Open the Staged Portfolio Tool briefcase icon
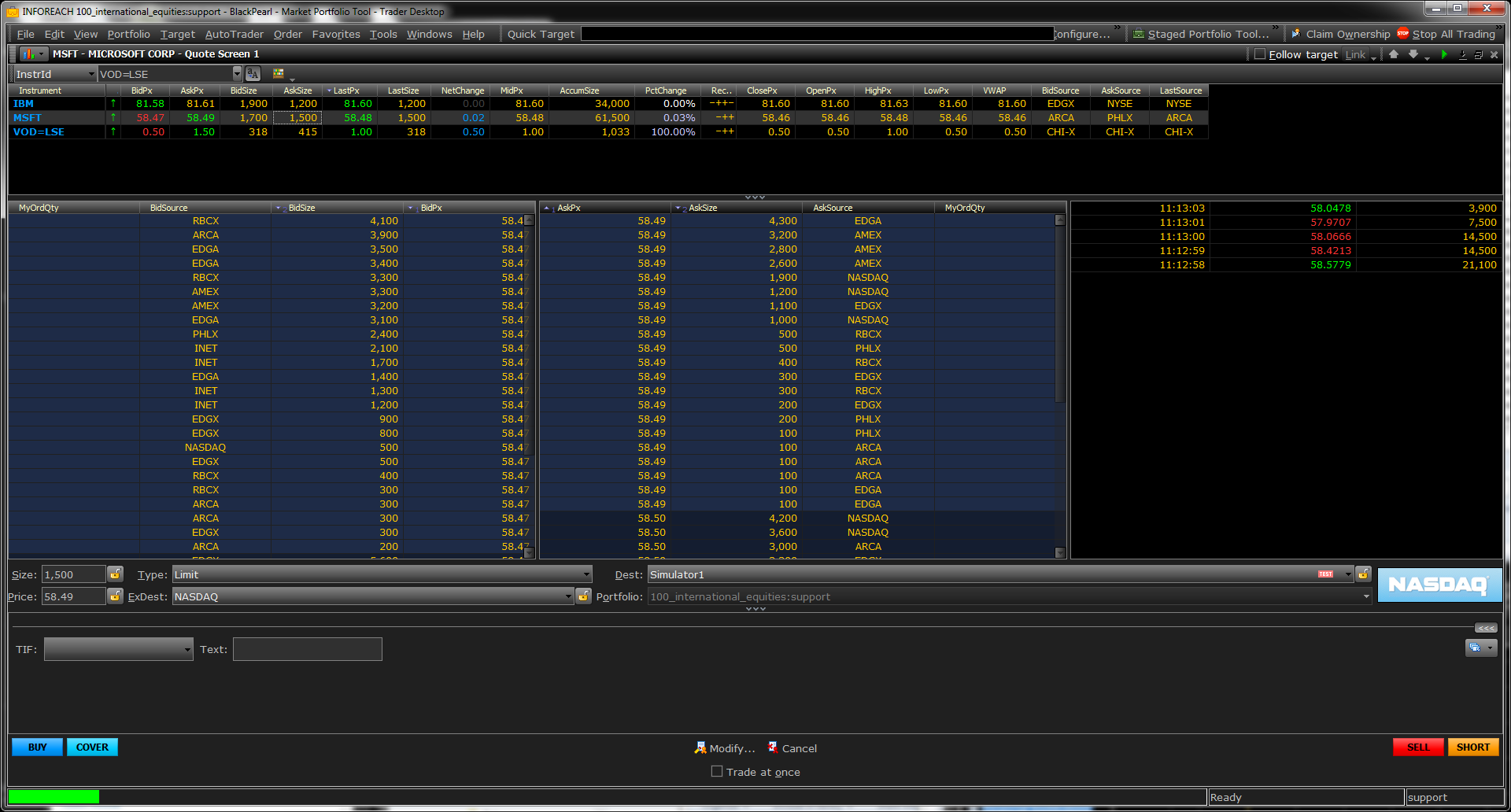This screenshot has width=1511, height=812. pyautogui.click(x=1138, y=34)
